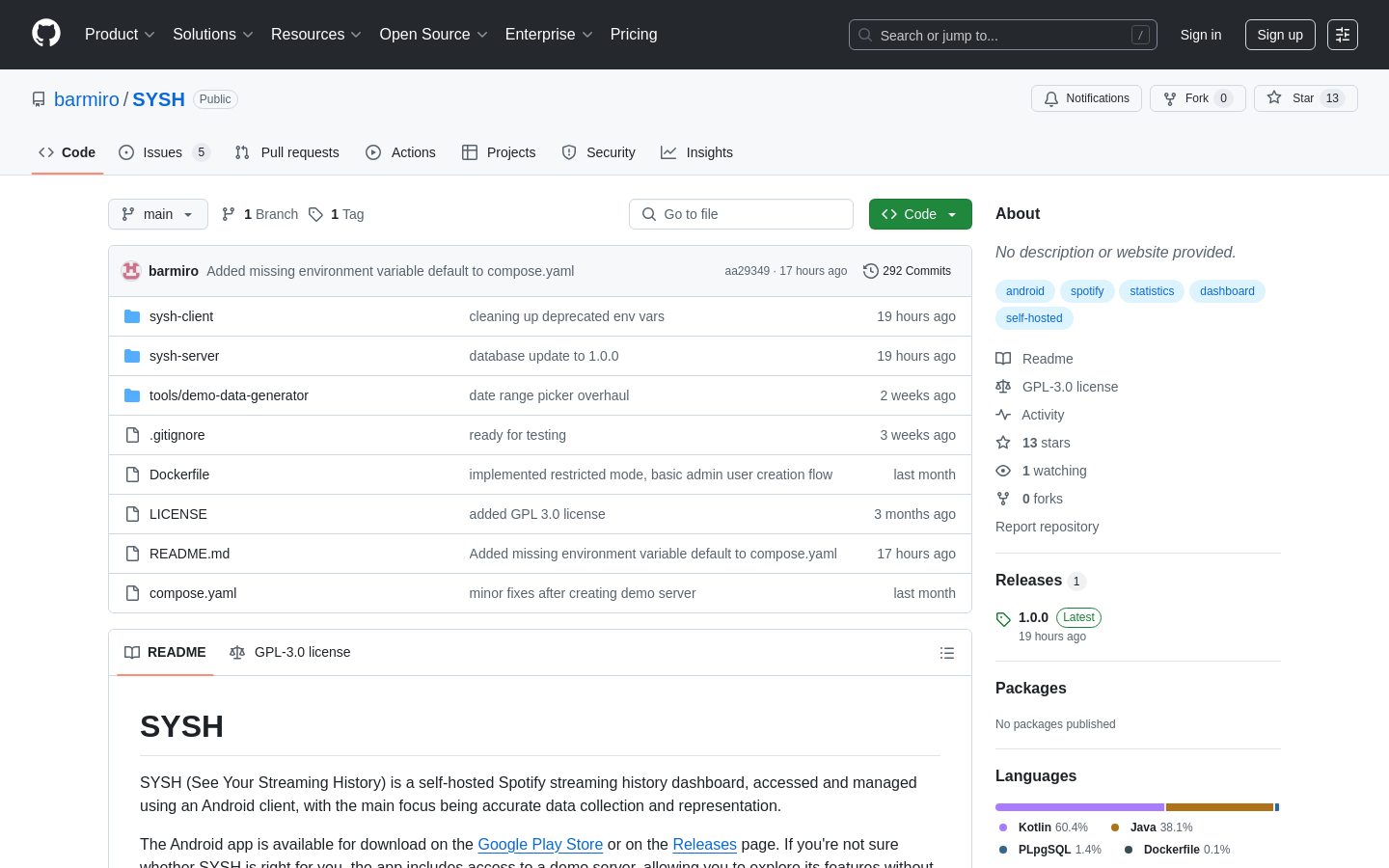This screenshot has width=1389, height=868.
Task: Click the barmiro owner link in breadcrumb
Action: [x=87, y=99]
